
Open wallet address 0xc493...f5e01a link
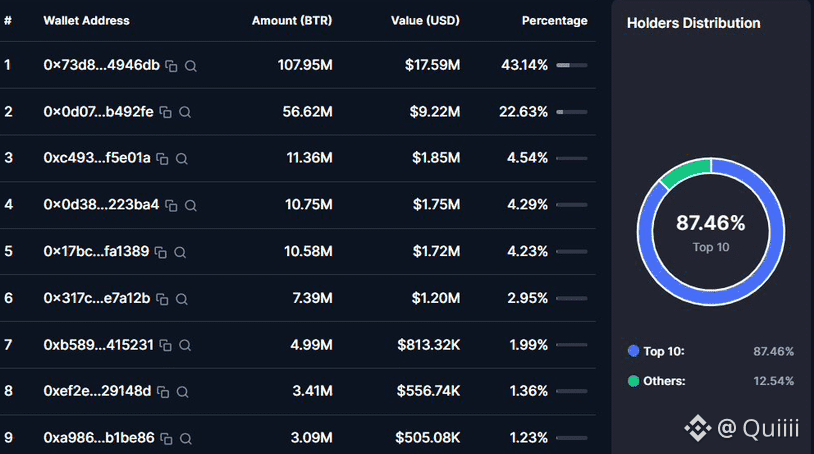97,158
